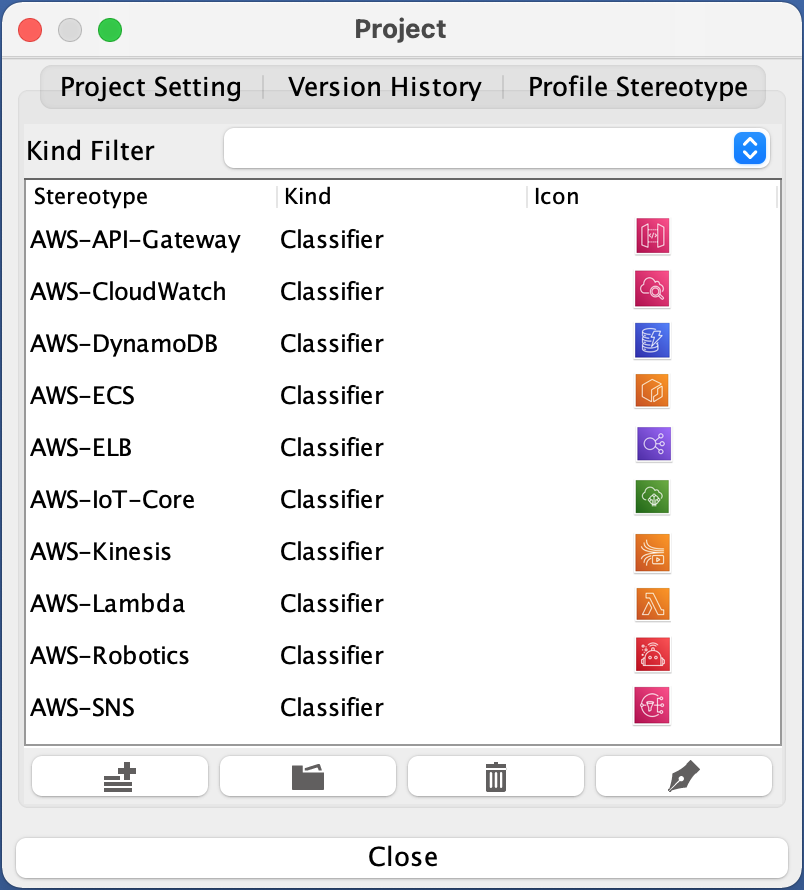Select the Profile Stereotype tab
Viewport: 804px width, 890px height.
pos(638,87)
